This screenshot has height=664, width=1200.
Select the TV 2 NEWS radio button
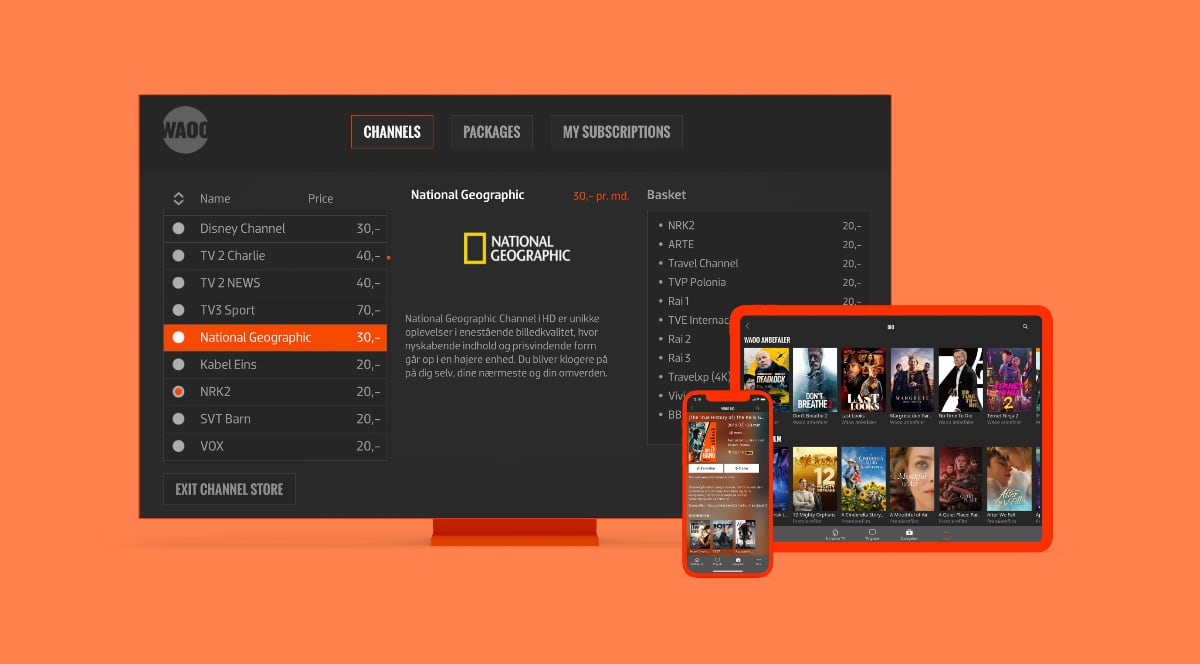tap(179, 283)
